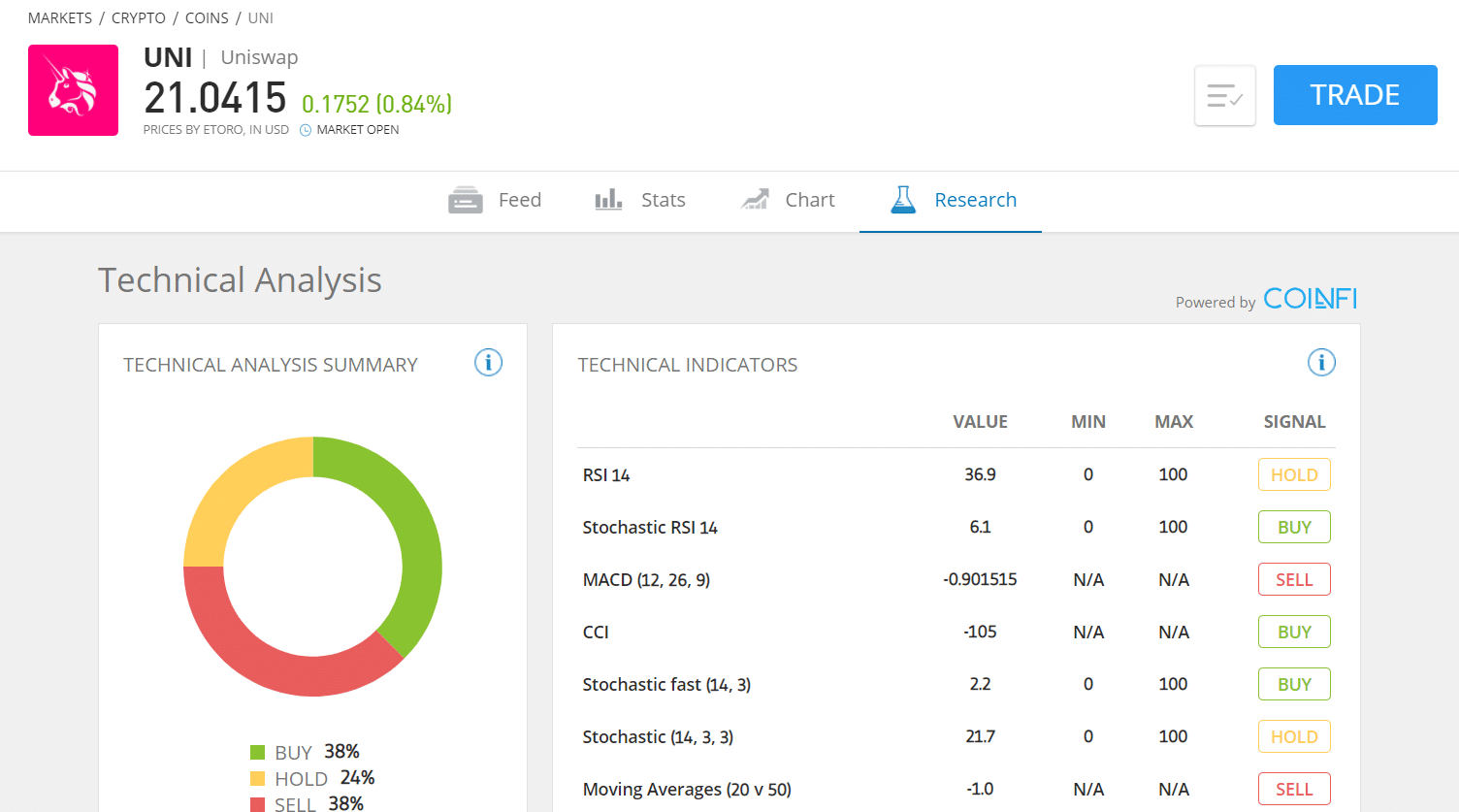Click the price change 0.1752 (0.84%)

pos(377,104)
